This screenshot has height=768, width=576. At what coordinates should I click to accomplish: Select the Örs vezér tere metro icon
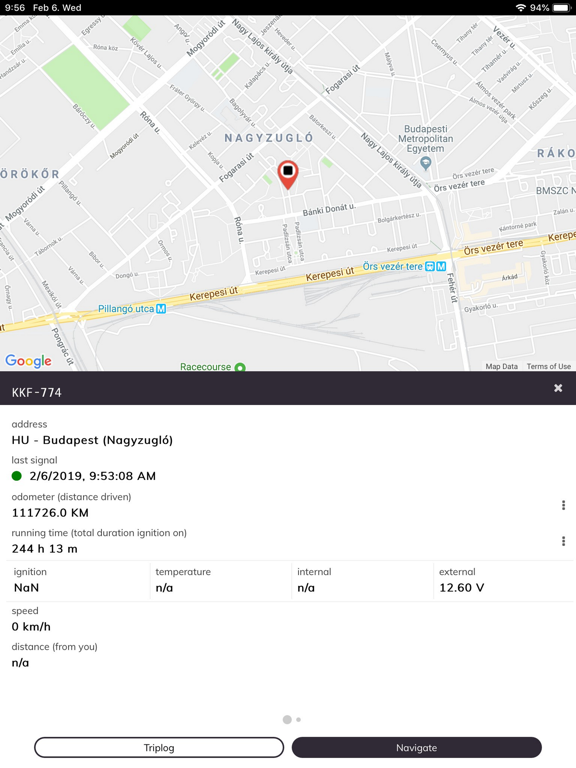441,266
